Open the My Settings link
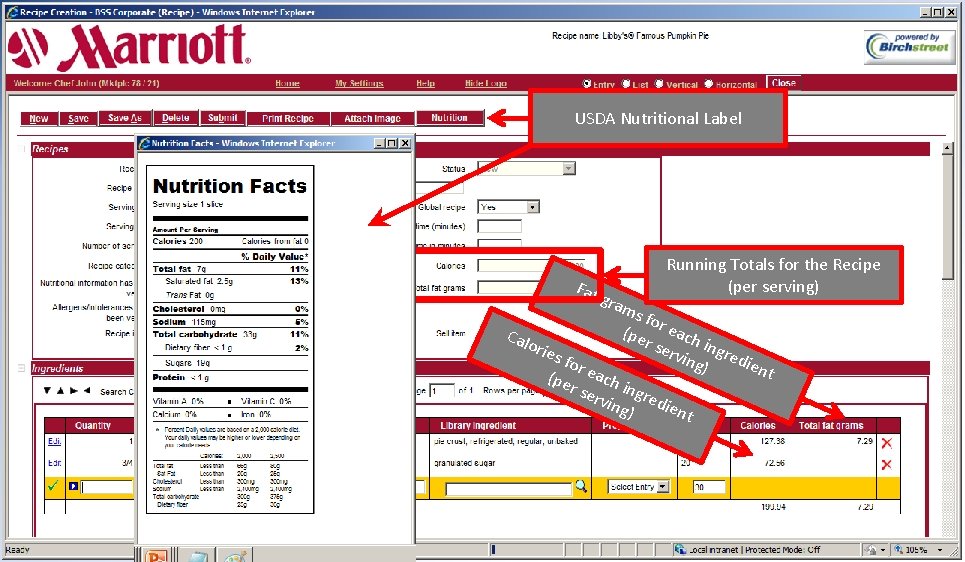 tap(359, 84)
